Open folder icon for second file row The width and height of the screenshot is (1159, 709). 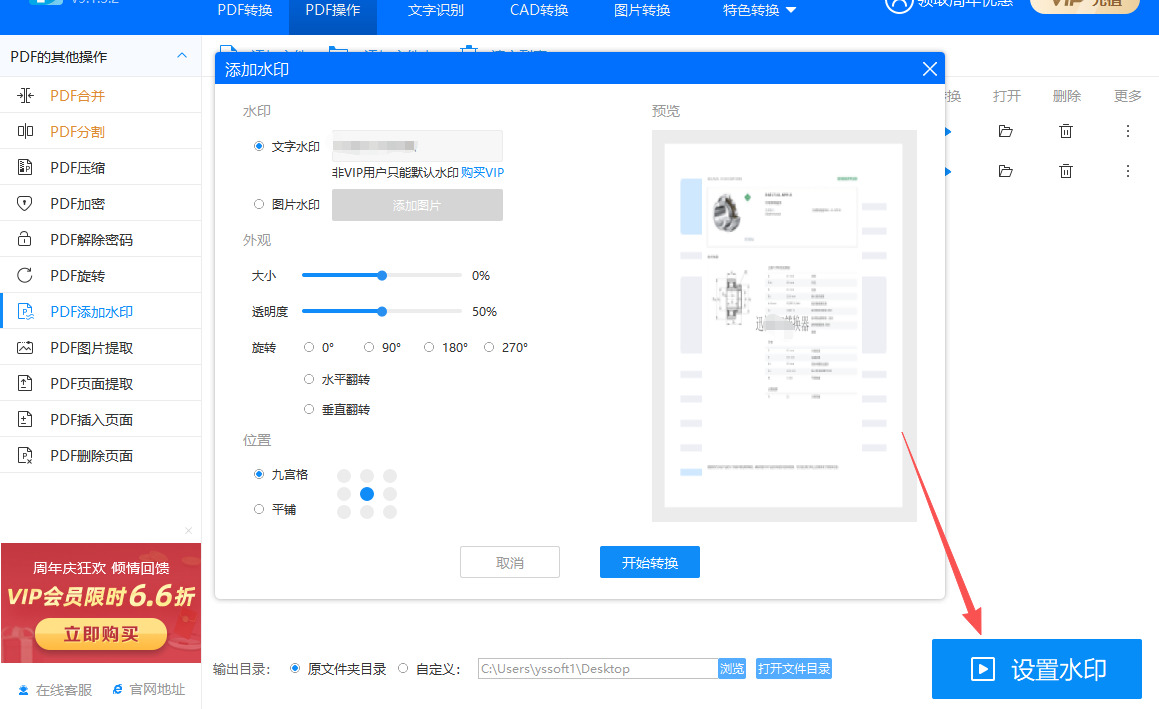click(1005, 172)
